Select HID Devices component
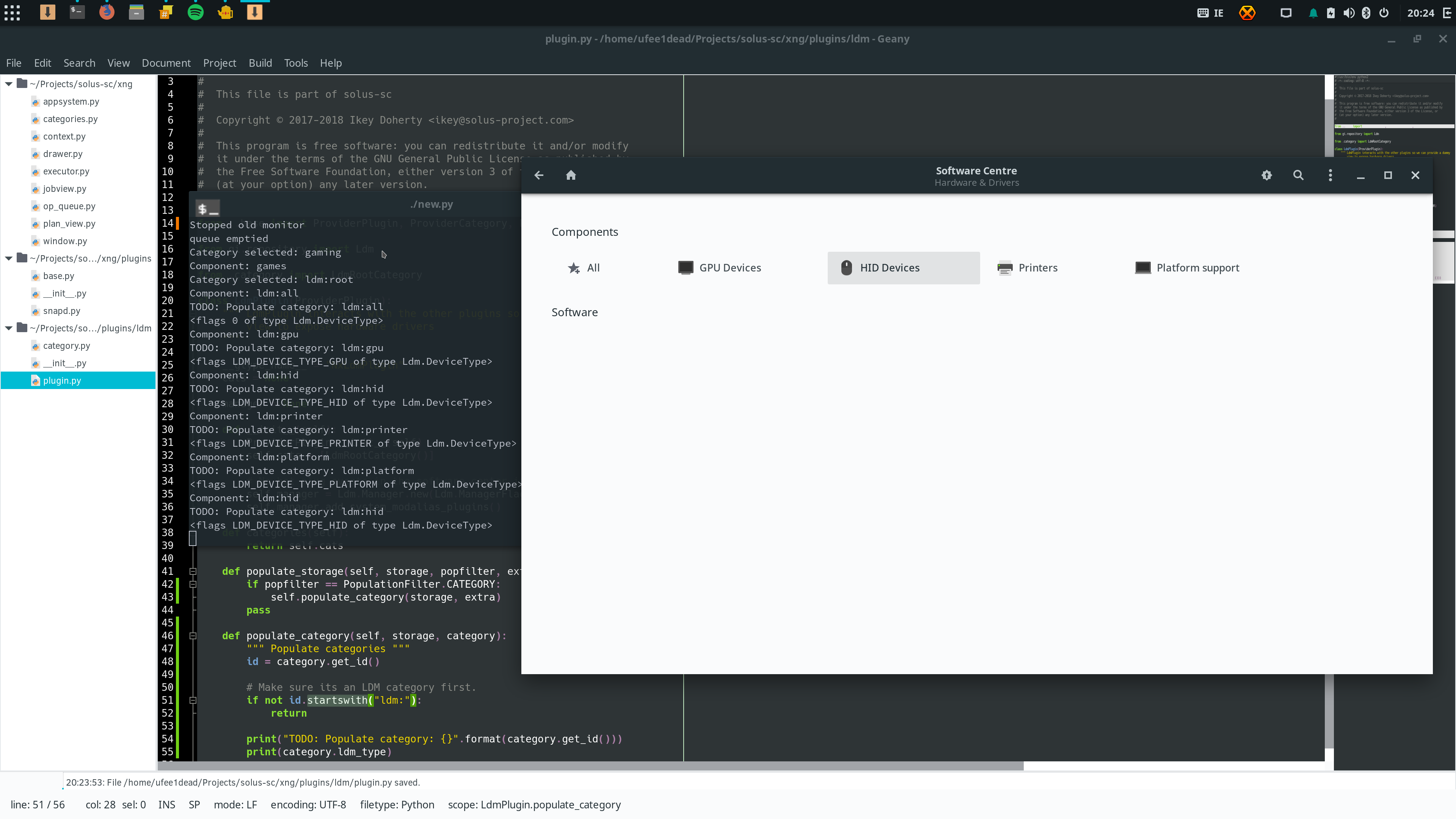 [x=903, y=267]
